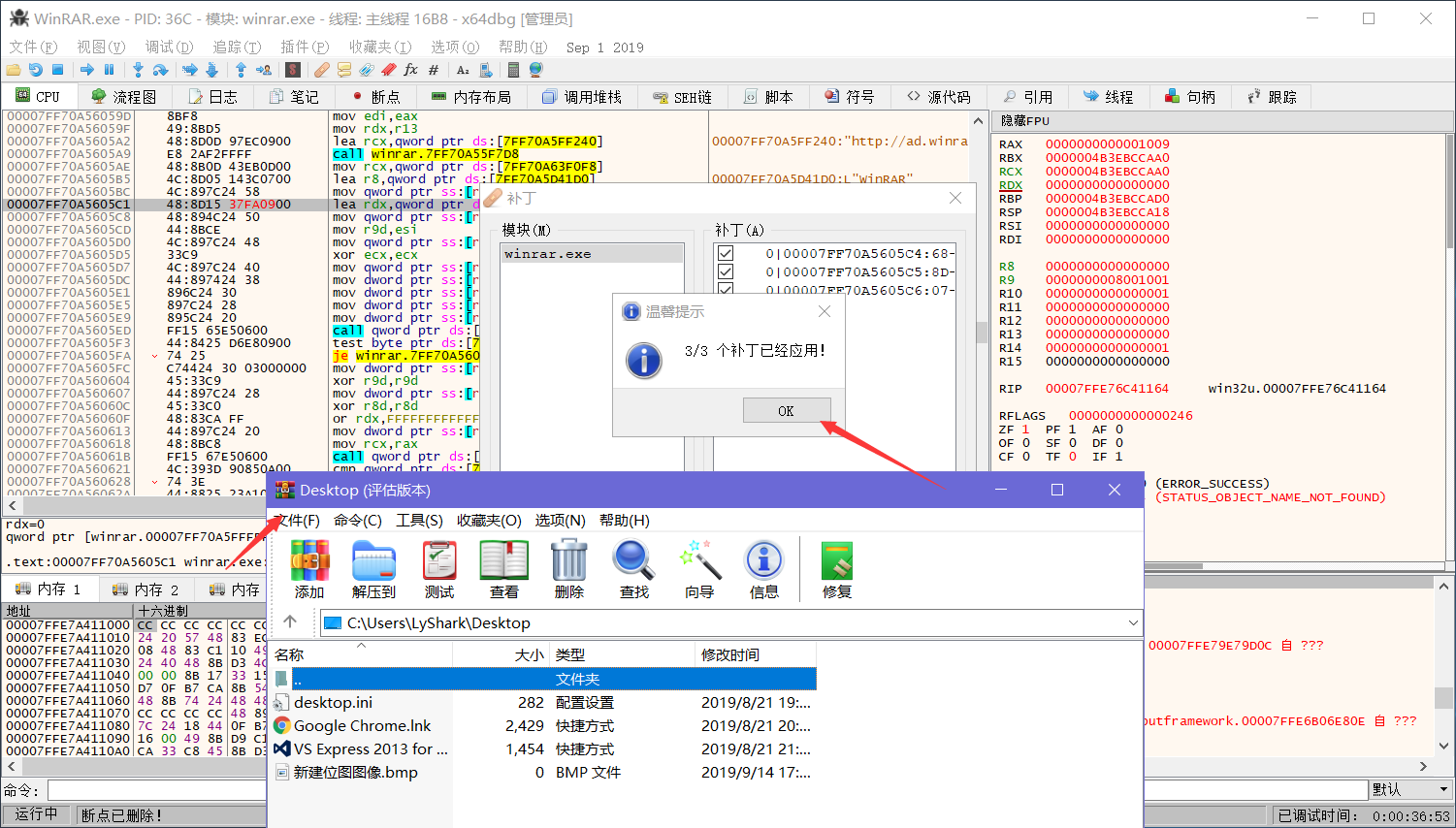
Task: Show bookmarks red icon in toolbar
Action: click(x=388, y=70)
